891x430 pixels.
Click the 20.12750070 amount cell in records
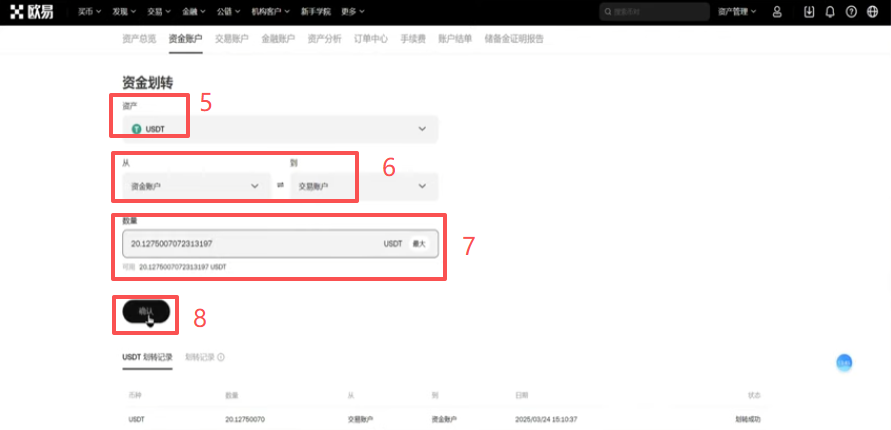click(245, 419)
